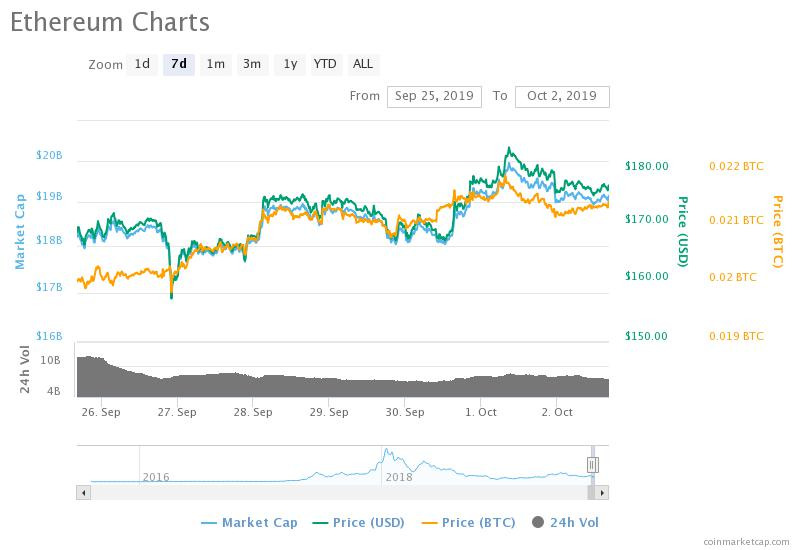This screenshot has height=550, width=800.
Task: Switch zoom to 3m
Action: pyautogui.click(x=252, y=64)
